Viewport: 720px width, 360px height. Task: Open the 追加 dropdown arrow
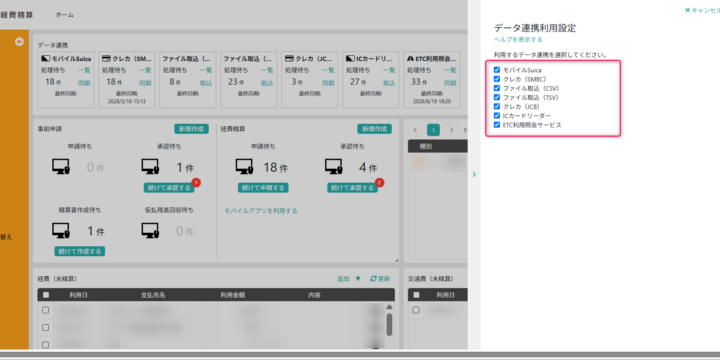coord(358,279)
